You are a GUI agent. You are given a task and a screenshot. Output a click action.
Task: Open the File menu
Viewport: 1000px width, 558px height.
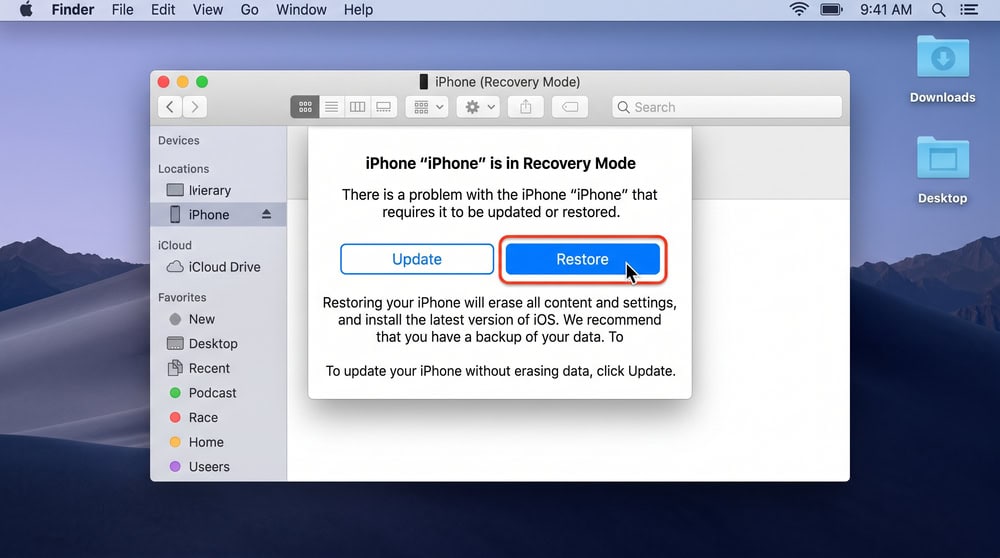(x=122, y=10)
